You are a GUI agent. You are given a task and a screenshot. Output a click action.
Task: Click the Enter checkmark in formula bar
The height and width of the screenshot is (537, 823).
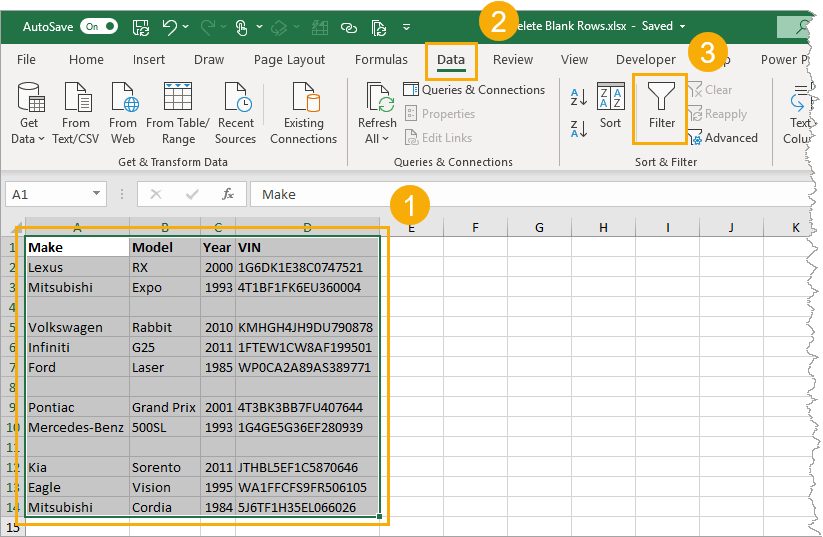(192, 194)
